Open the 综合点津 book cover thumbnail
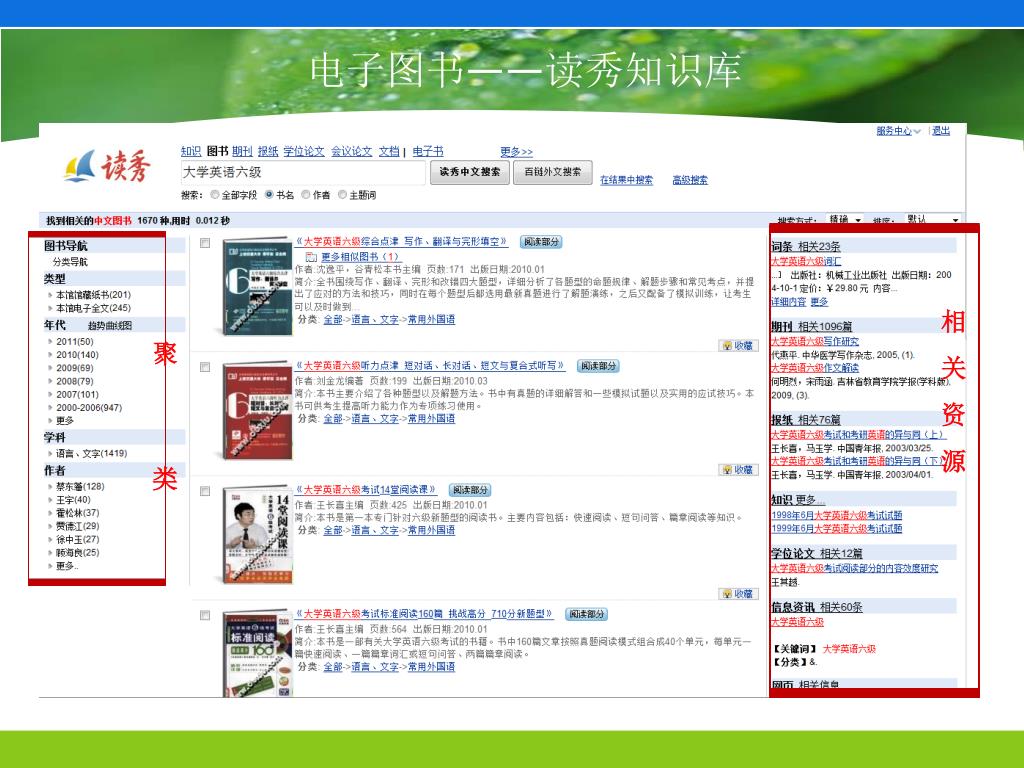The height and width of the screenshot is (768, 1024). tap(257, 286)
